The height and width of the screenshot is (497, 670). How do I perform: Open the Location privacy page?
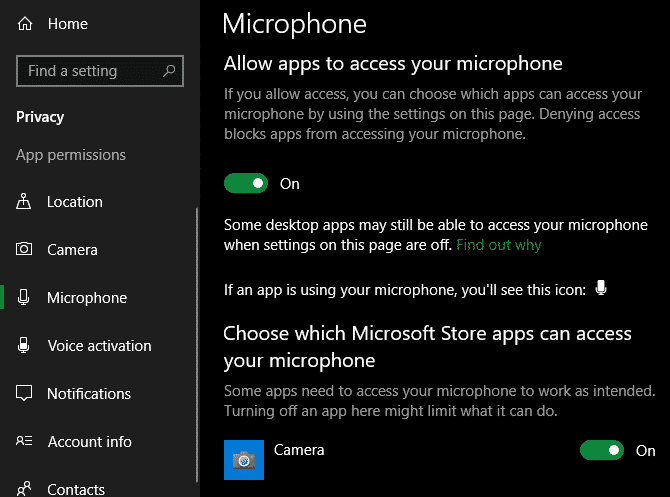click(75, 202)
